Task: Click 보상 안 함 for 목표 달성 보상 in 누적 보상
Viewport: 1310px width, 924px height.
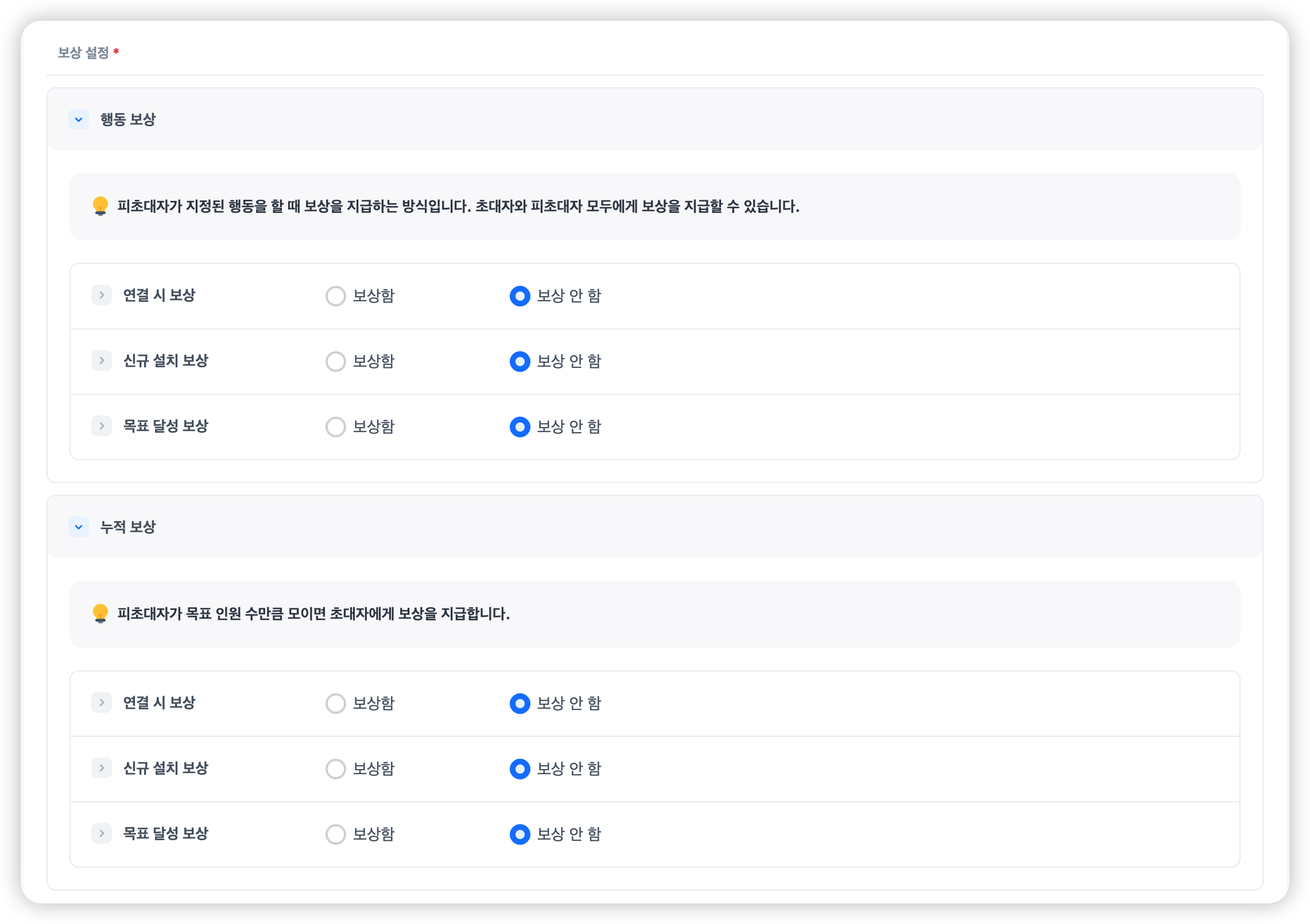Action: 520,834
